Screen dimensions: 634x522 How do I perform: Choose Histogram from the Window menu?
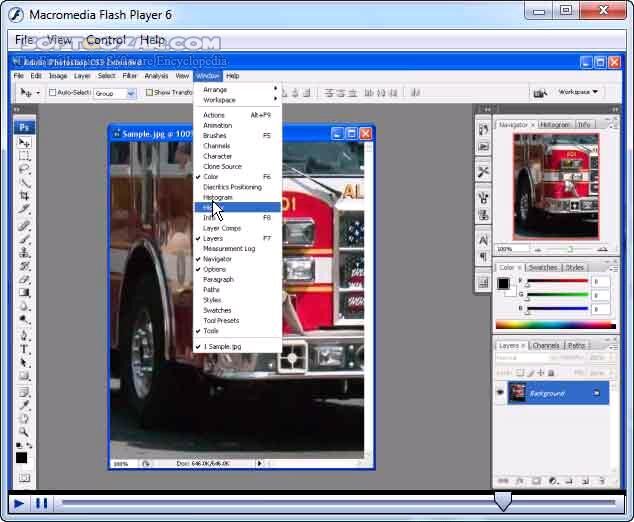pyautogui.click(x=218, y=197)
